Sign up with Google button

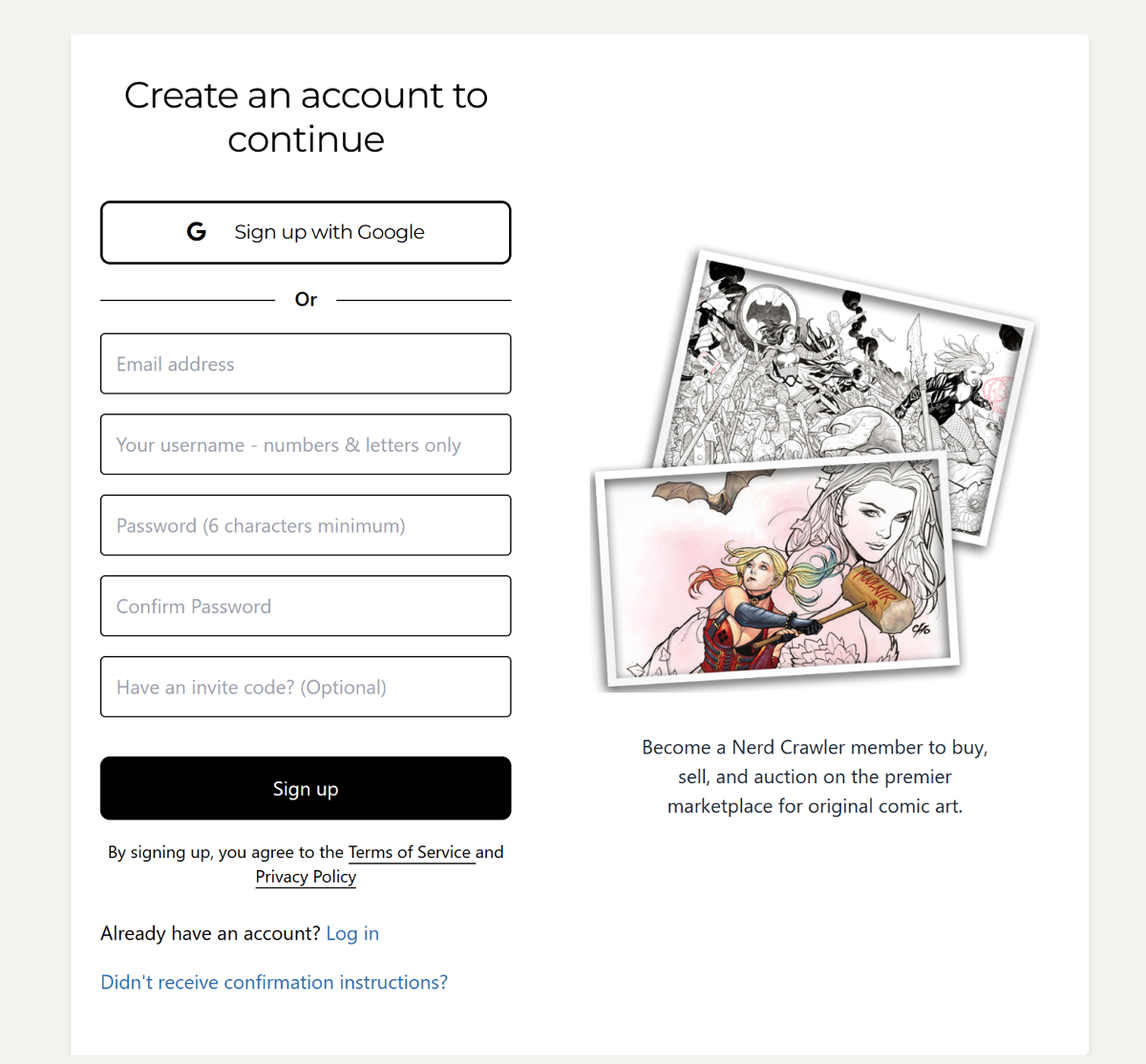(306, 232)
